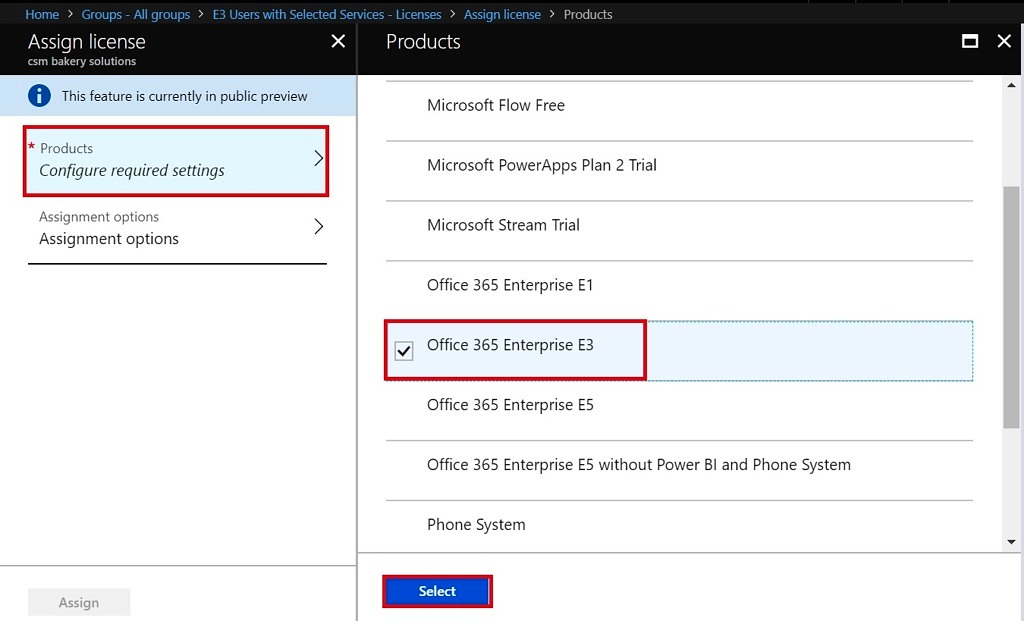This screenshot has width=1024, height=621.
Task: Maximize the Products blade
Action: coord(970,41)
